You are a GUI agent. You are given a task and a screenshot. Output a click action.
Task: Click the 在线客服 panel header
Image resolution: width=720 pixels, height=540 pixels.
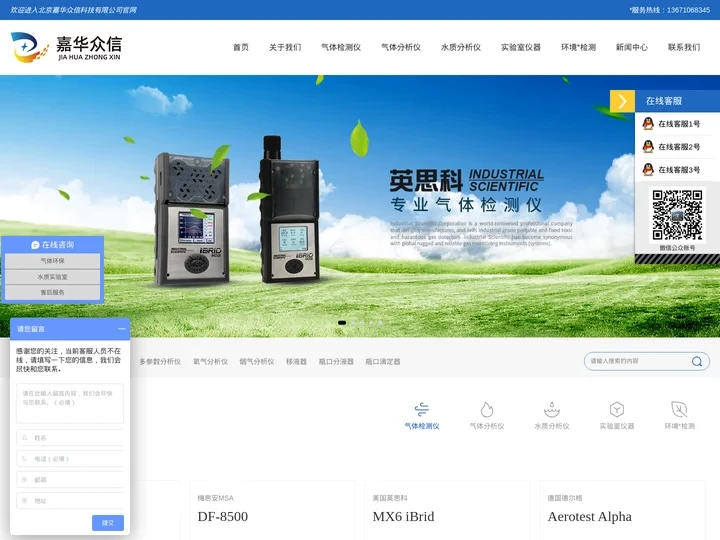pyautogui.click(x=677, y=101)
